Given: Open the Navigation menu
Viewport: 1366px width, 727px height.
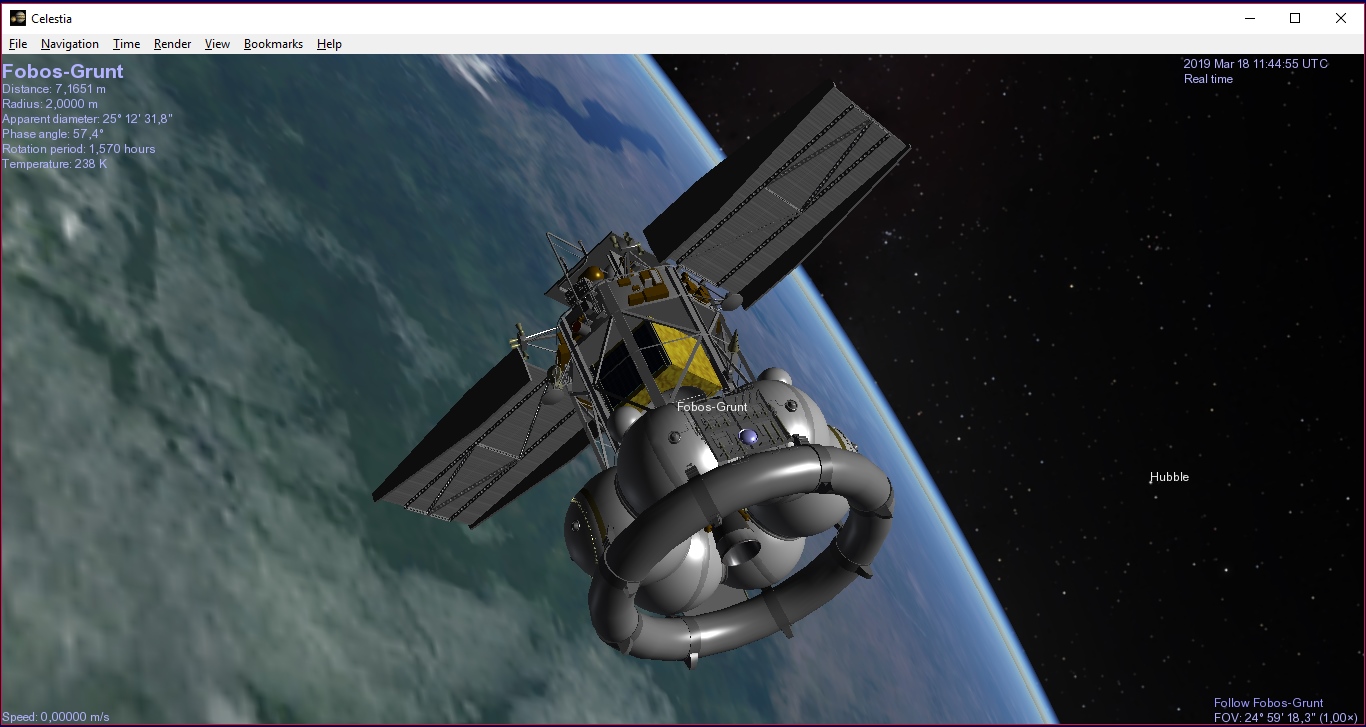Looking at the screenshot, I should (70, 44).
